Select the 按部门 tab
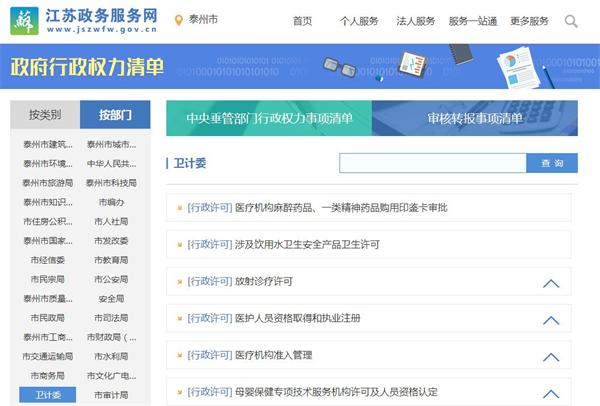 (115, 114)
